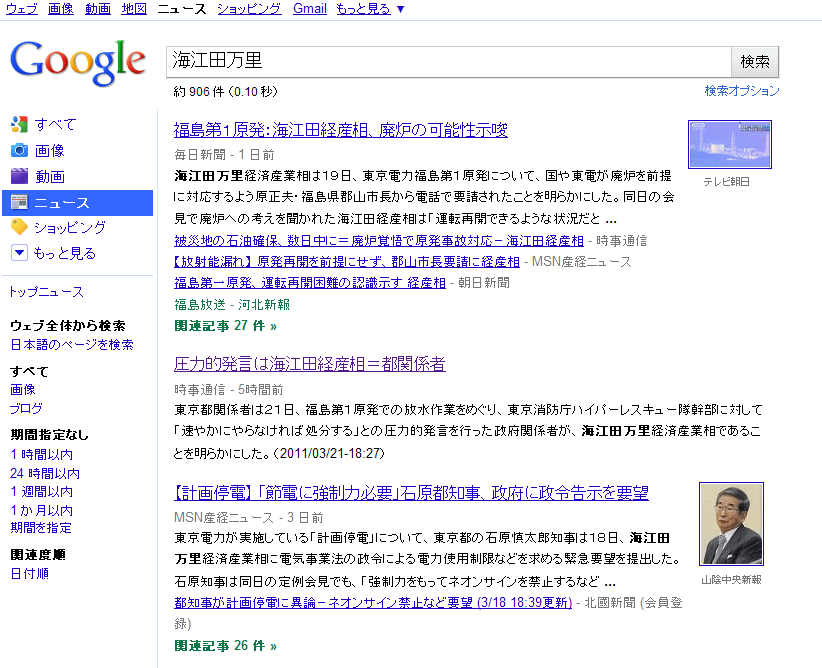
Task: Click the search box containing 海江田万里
Action: (449, 62)
